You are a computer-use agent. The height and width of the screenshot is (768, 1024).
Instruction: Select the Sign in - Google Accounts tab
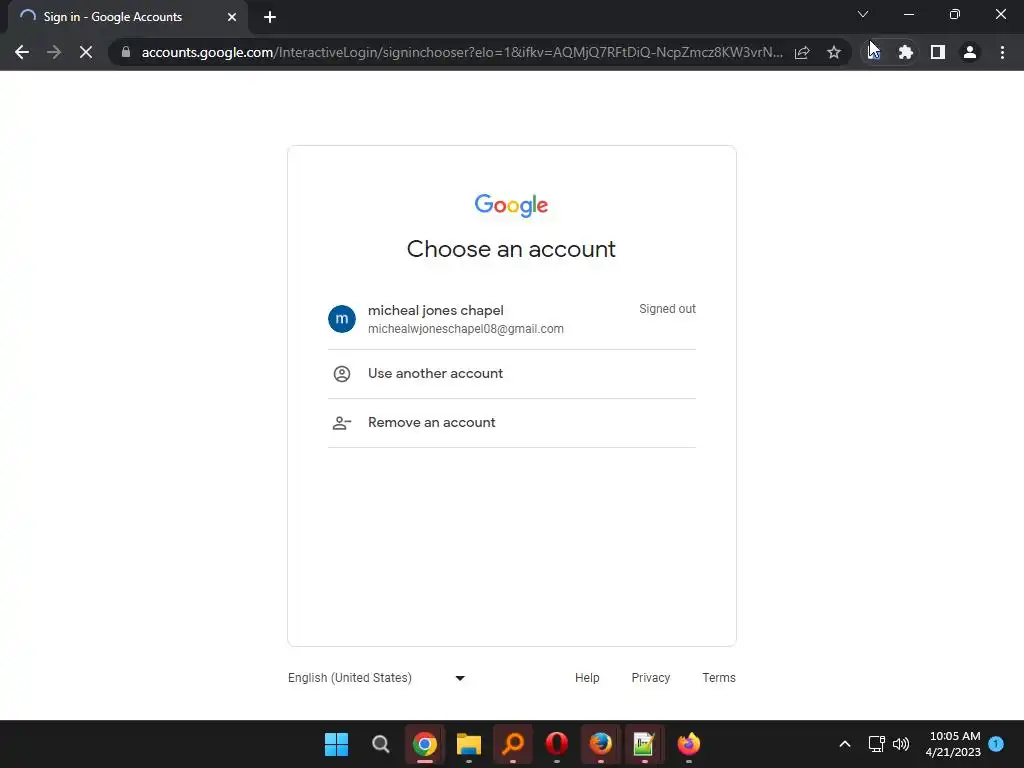[x=128, y=17]
